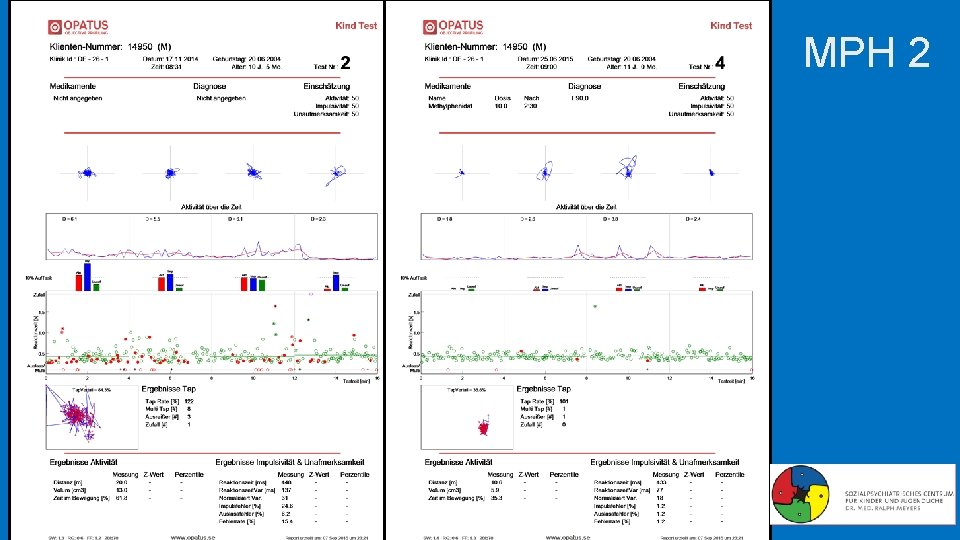Click the 'Tap Rate [%]' row on the Test 2 report
Image resolution: width=960 pixels, height=540 pixels.
point(169,402)
